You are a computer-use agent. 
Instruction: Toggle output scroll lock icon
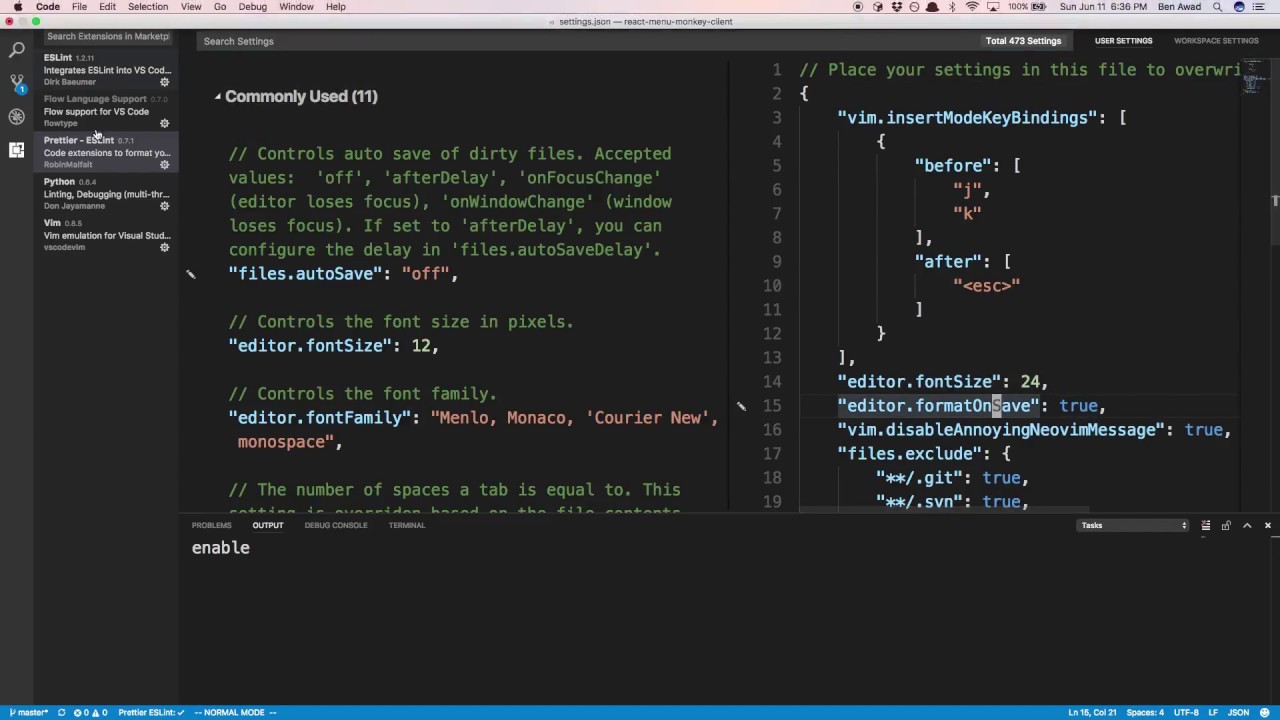(x=1226, y=525)
